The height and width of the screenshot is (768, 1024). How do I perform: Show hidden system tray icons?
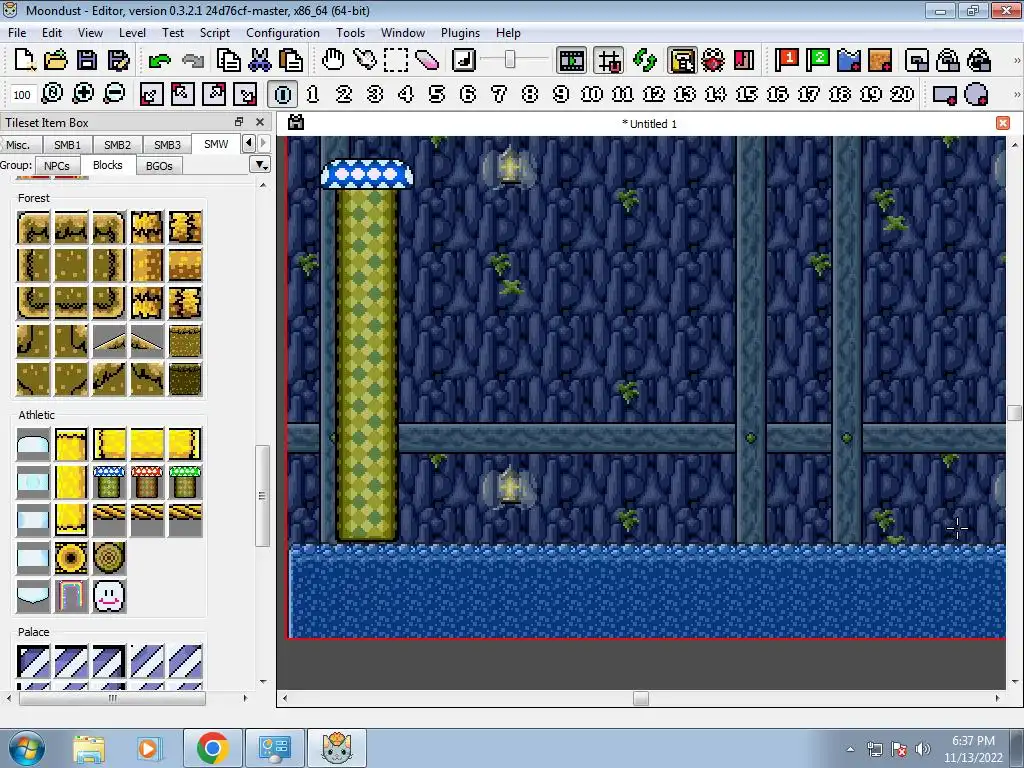pyautogui.click(x=850, y=749)
